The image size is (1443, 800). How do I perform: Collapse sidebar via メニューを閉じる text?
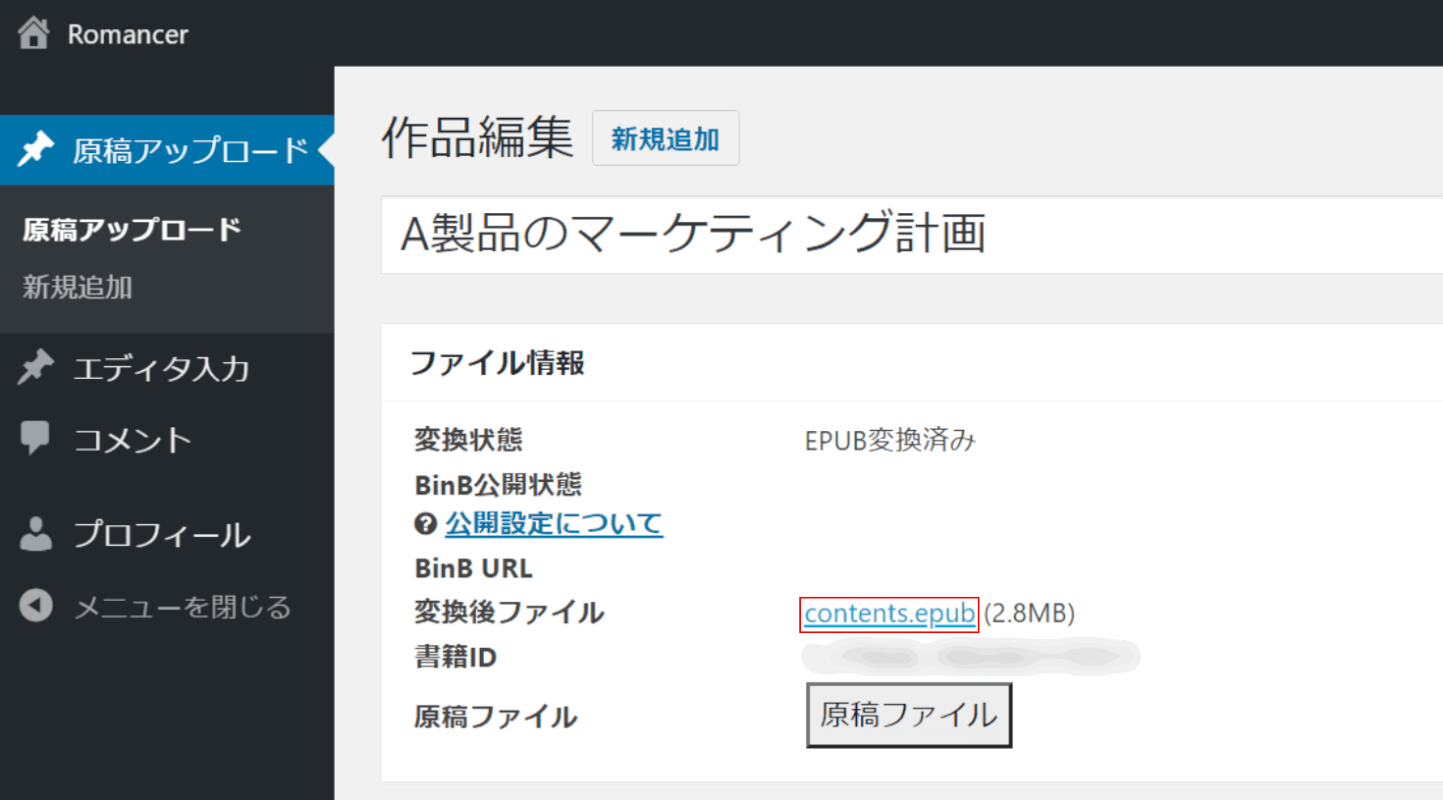click(183, 607)
